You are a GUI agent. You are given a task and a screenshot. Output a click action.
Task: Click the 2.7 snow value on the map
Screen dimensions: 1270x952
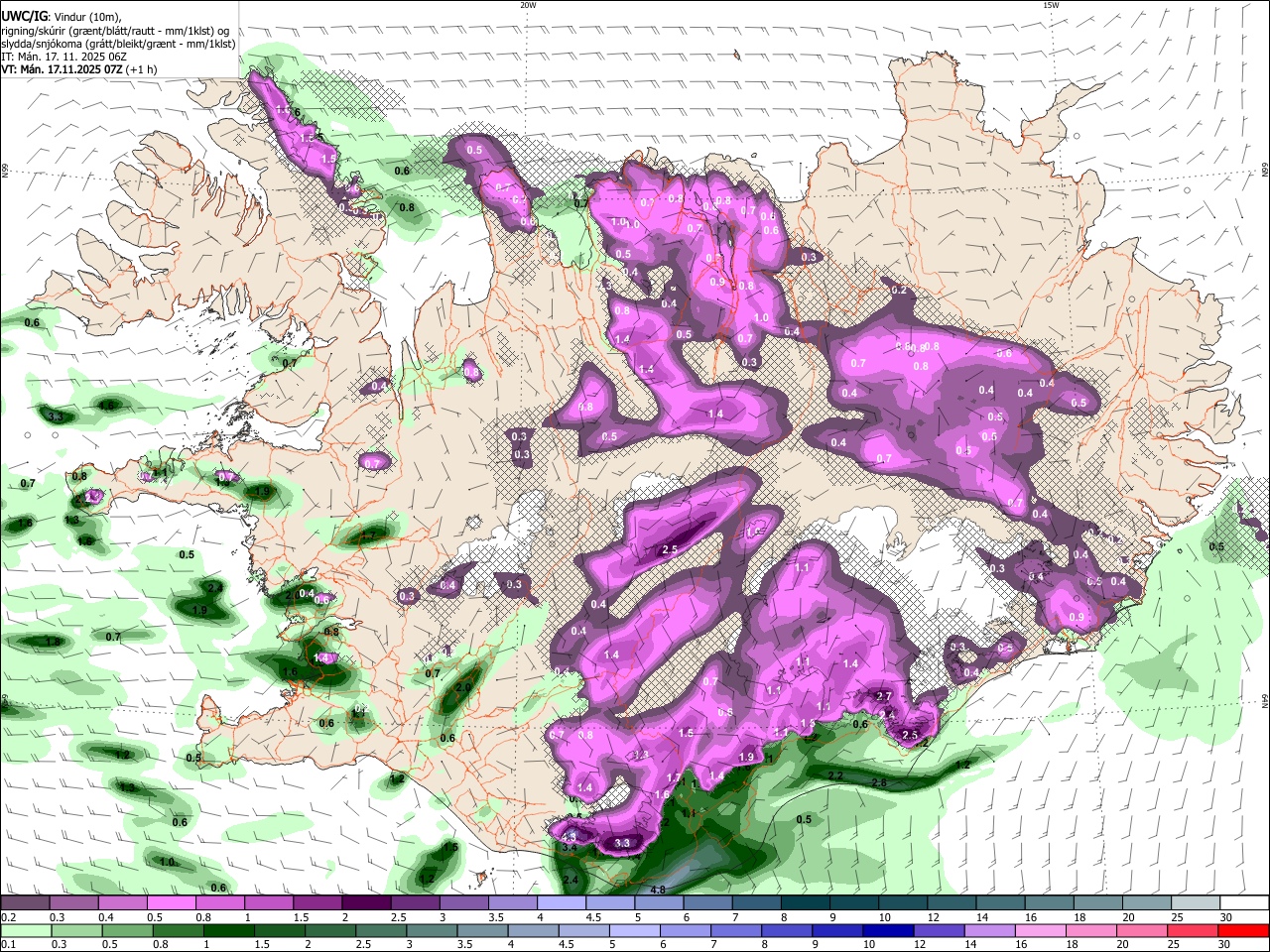884,696
